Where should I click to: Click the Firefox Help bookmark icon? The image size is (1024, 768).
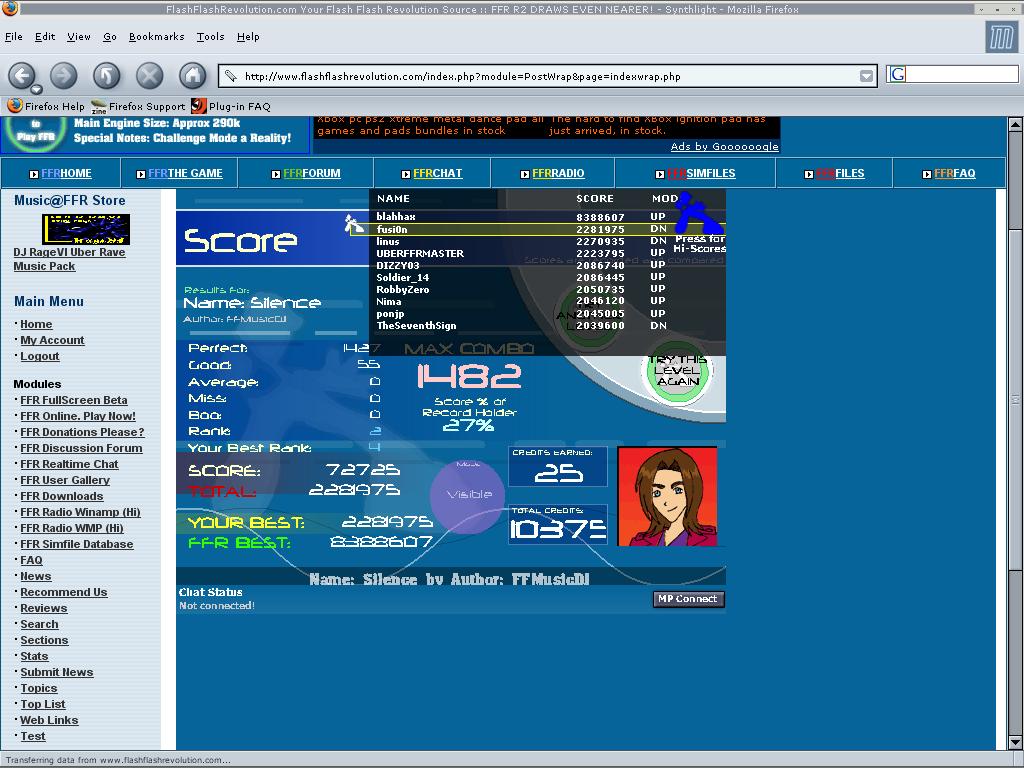(14, 106)
